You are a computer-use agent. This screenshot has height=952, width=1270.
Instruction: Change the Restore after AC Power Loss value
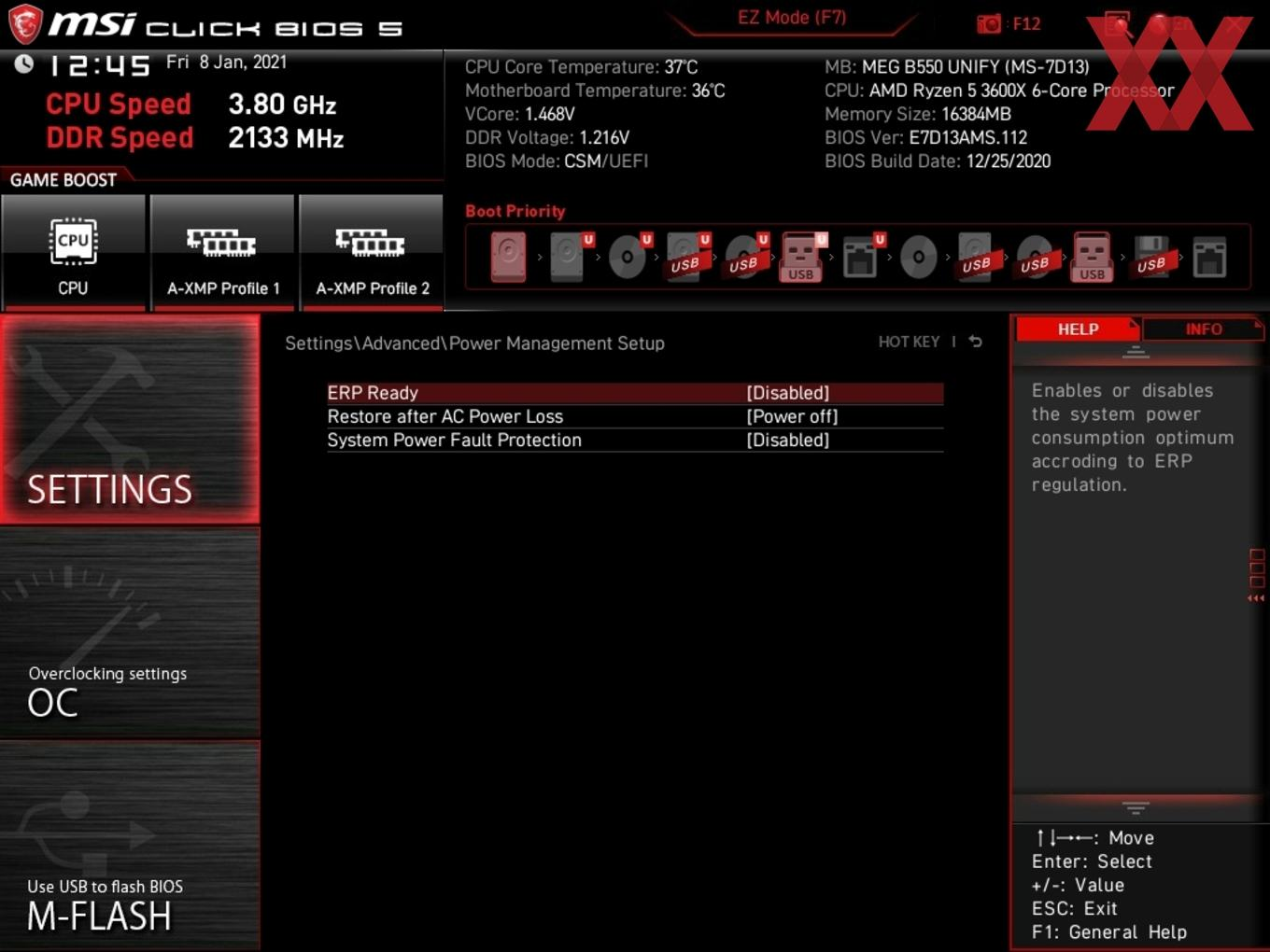tap(792, 416)
